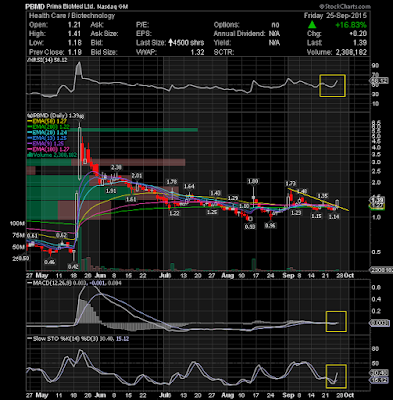Click the MACD current value tag on right axis
The height and width of the screenshot is (400, 393).
tap(380, 323)
